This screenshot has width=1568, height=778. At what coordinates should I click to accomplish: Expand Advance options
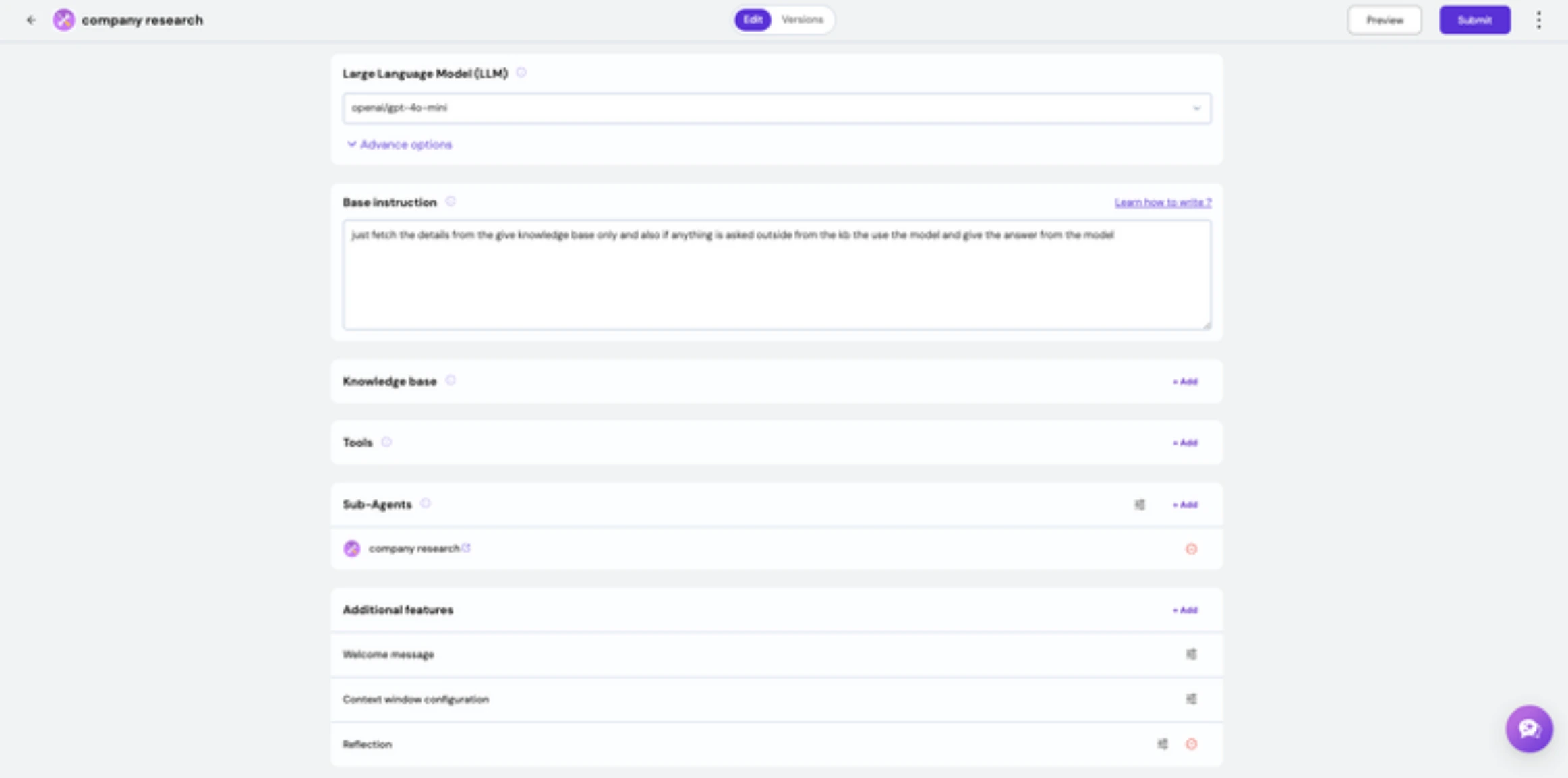399,144
